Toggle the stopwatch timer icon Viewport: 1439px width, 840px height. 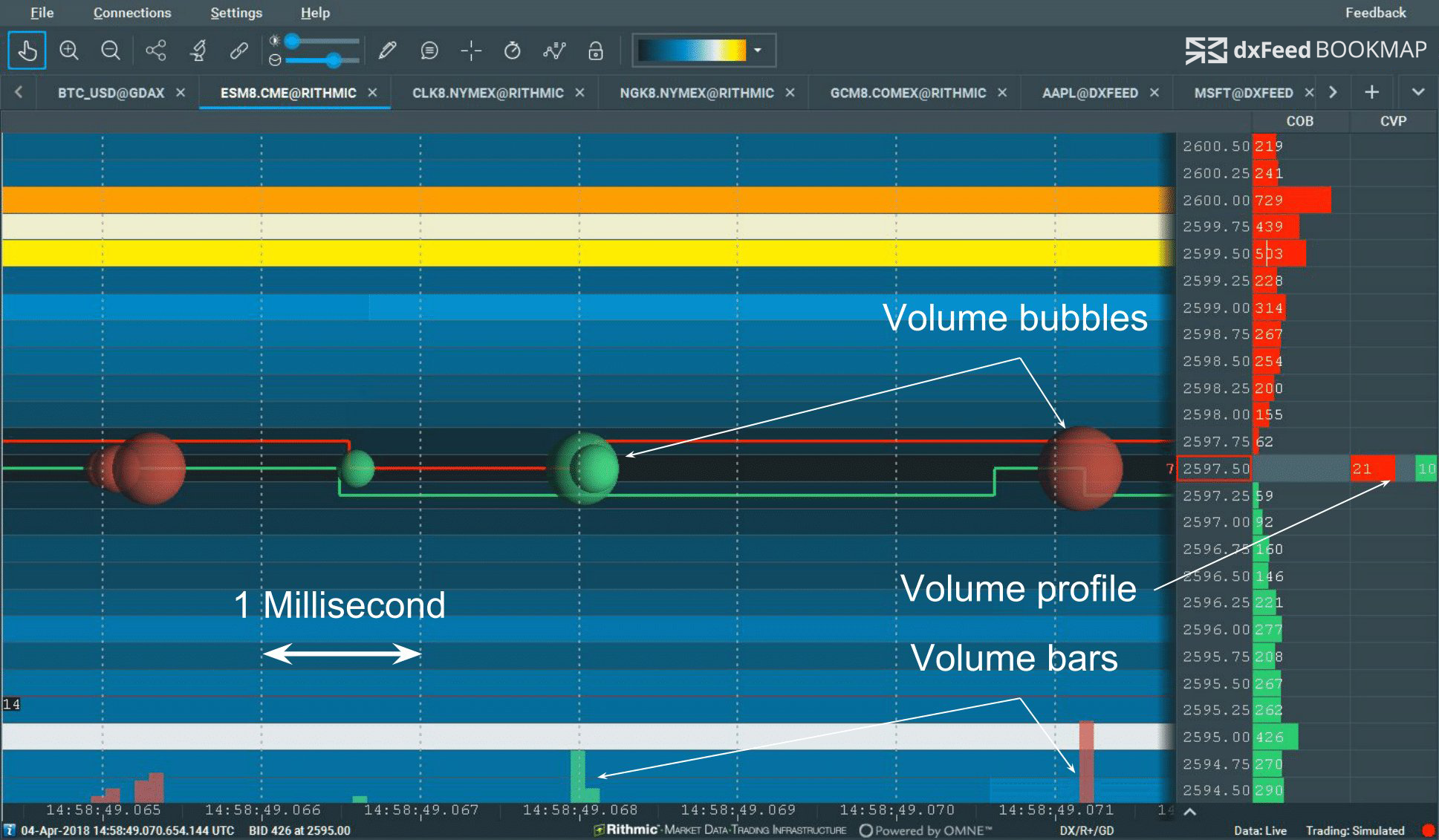(512, 51)
